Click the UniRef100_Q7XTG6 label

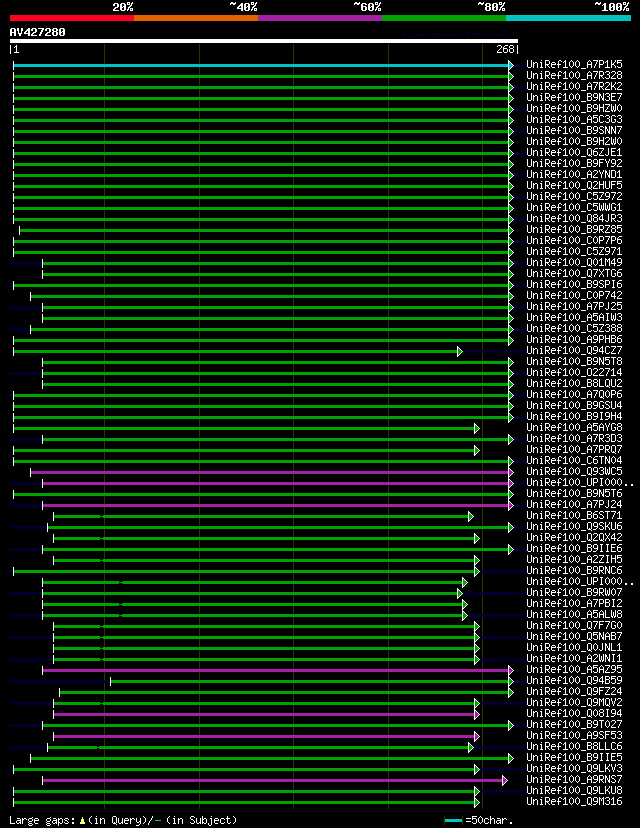(574, 274)
